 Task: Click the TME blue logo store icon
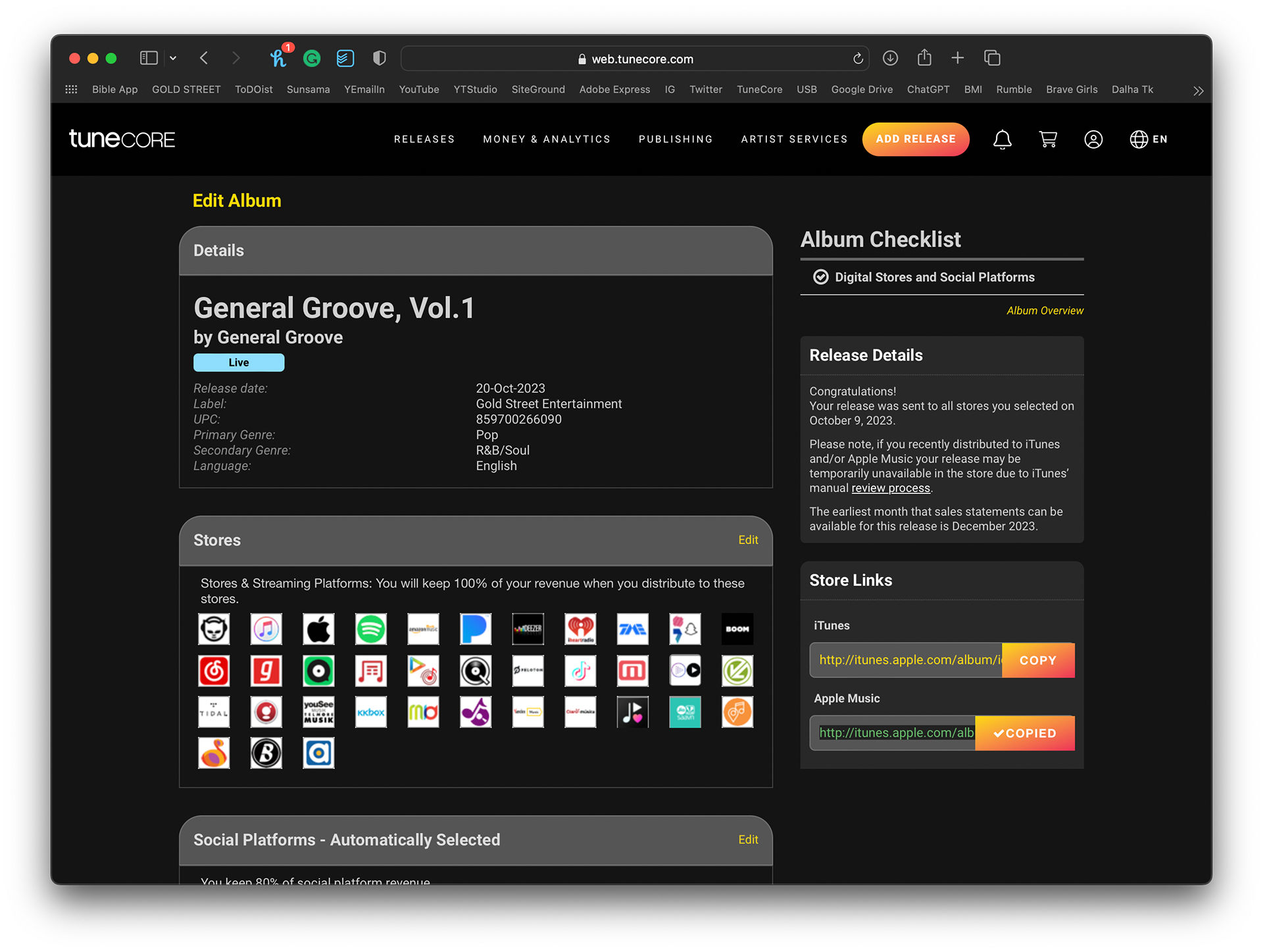coord(633,629)
